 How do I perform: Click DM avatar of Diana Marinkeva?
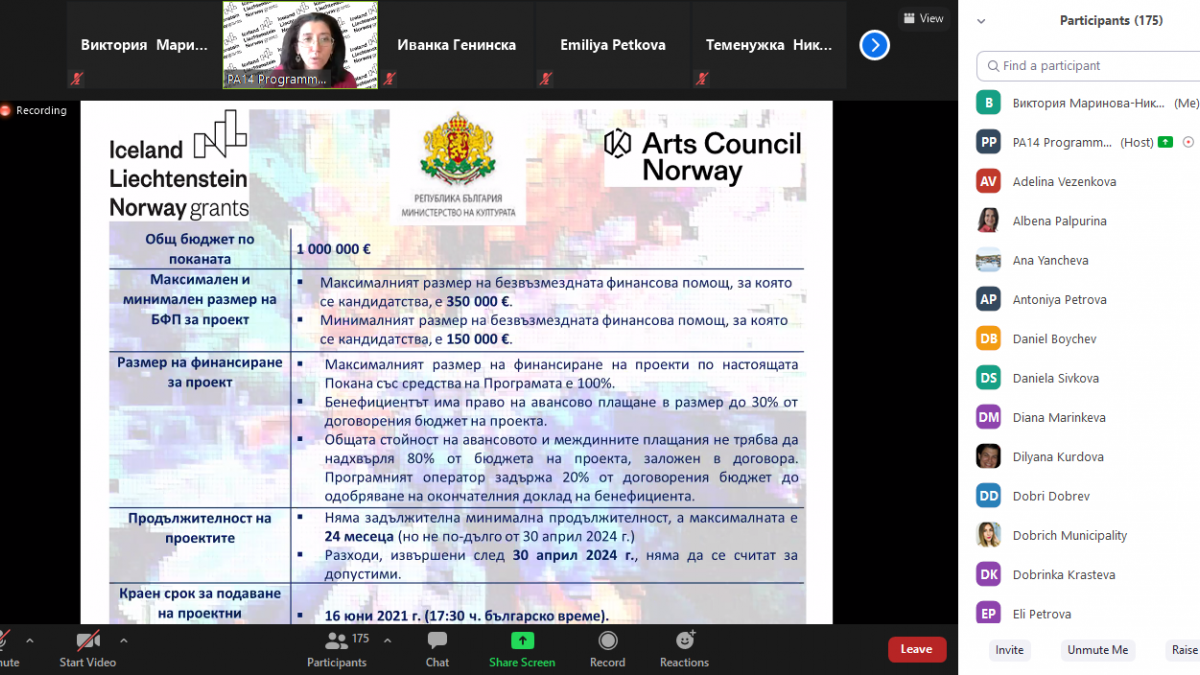[x=989, y=417]
